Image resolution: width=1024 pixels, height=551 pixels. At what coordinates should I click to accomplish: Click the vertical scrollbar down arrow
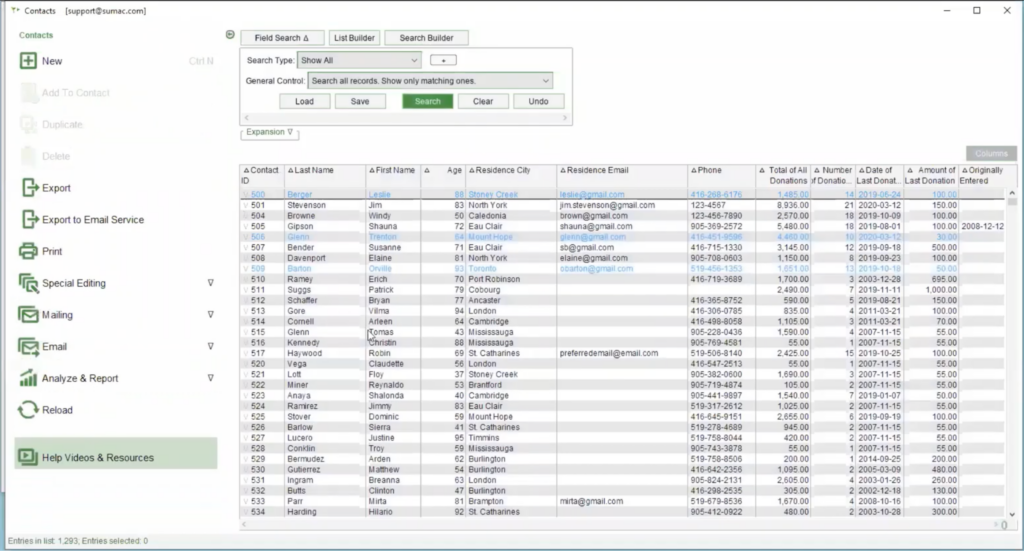(x=1012, y=514)
